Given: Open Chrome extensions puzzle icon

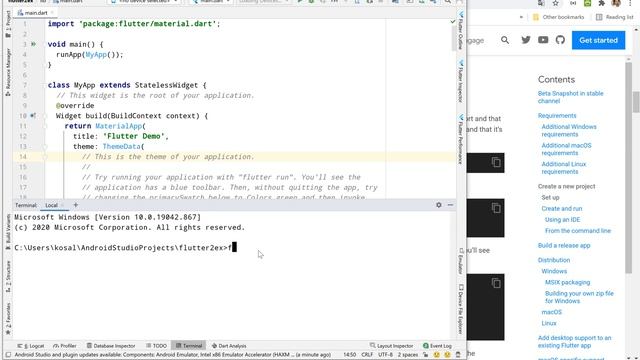Looking at the screenshot, I should [x=601, y=3].
